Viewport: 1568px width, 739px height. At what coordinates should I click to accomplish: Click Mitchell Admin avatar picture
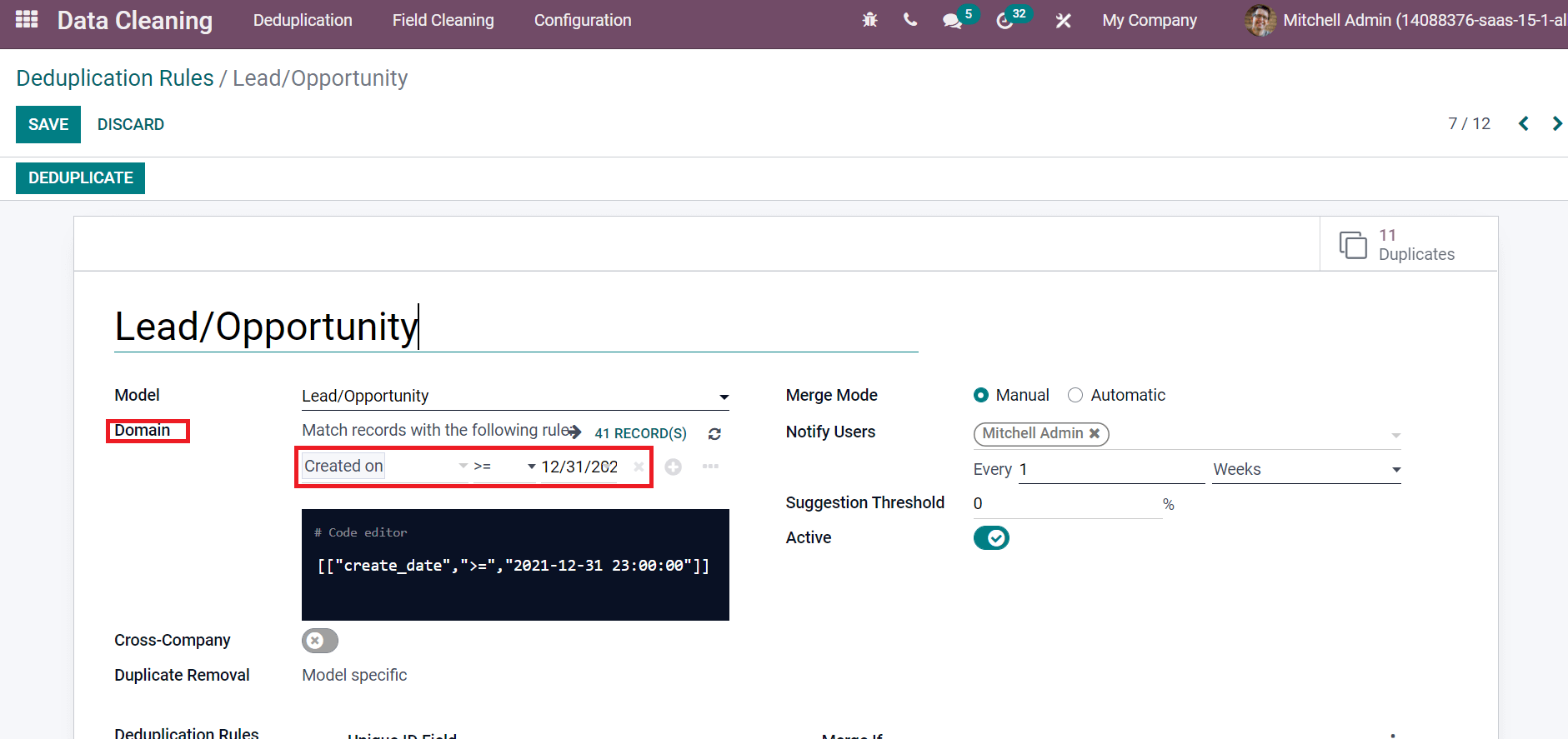click(1260, 20)
